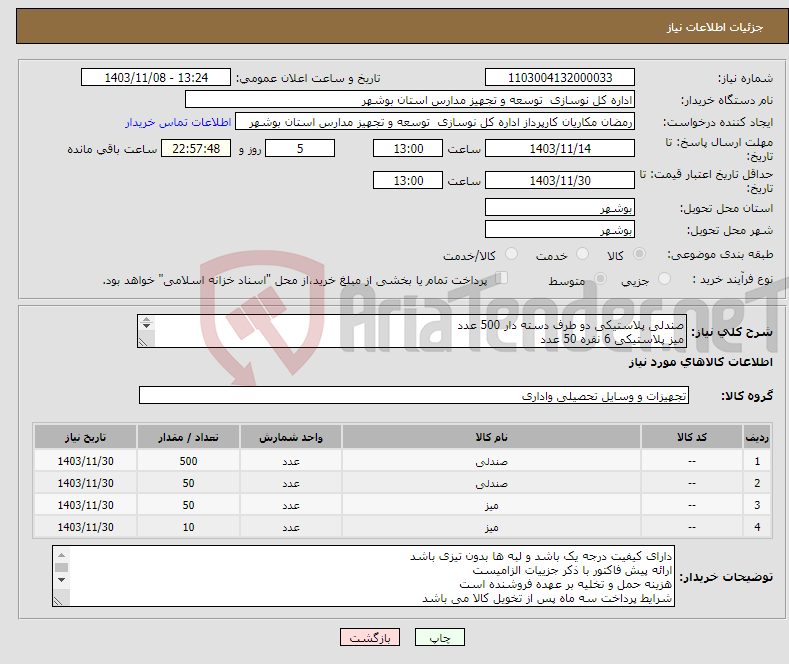Click the remaining days field showing 5
Image resolution: width=789 pixels, height=664 pixels.
(300, 148)
